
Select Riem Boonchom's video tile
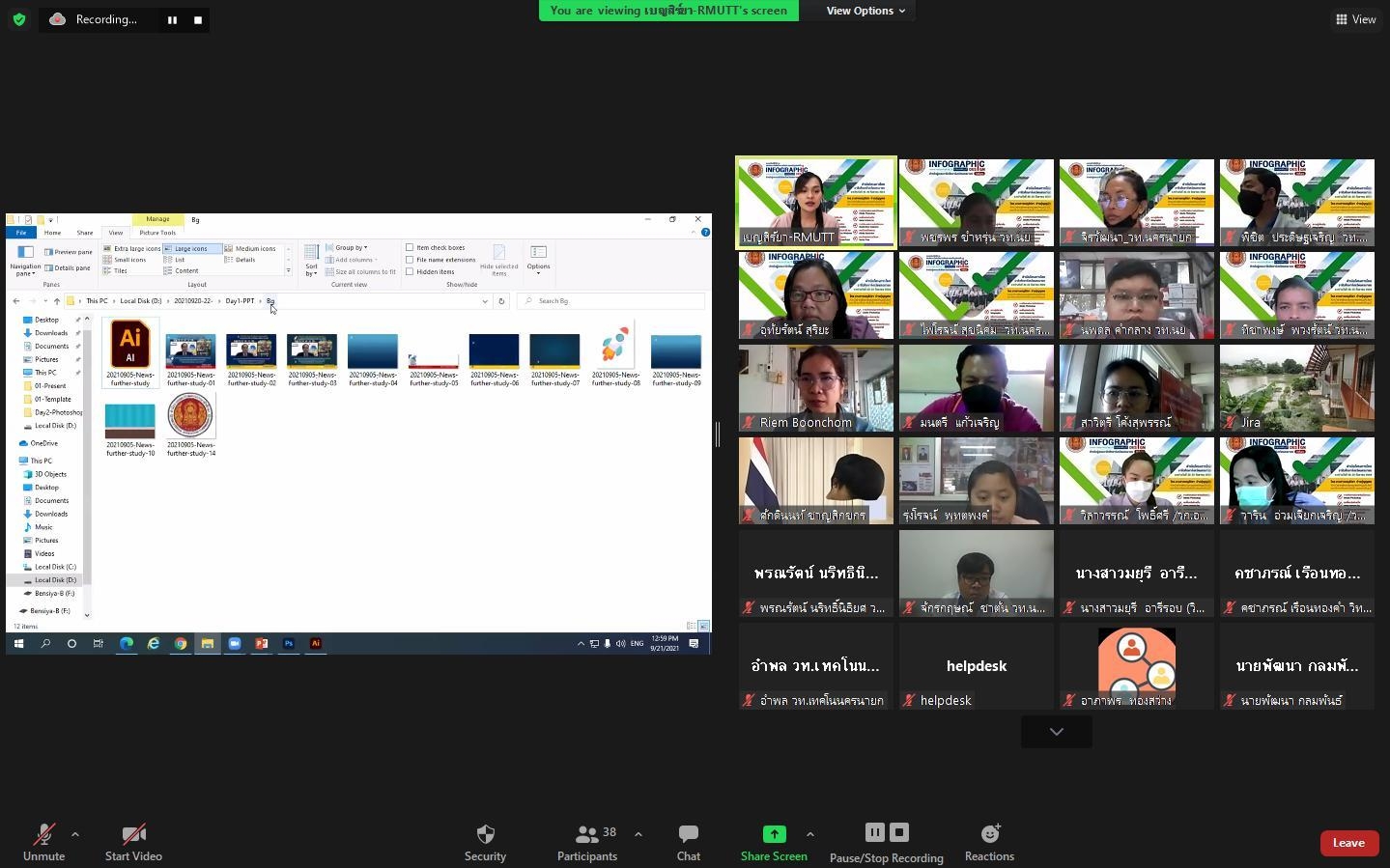pyautogui.click(x=816, y=388)
